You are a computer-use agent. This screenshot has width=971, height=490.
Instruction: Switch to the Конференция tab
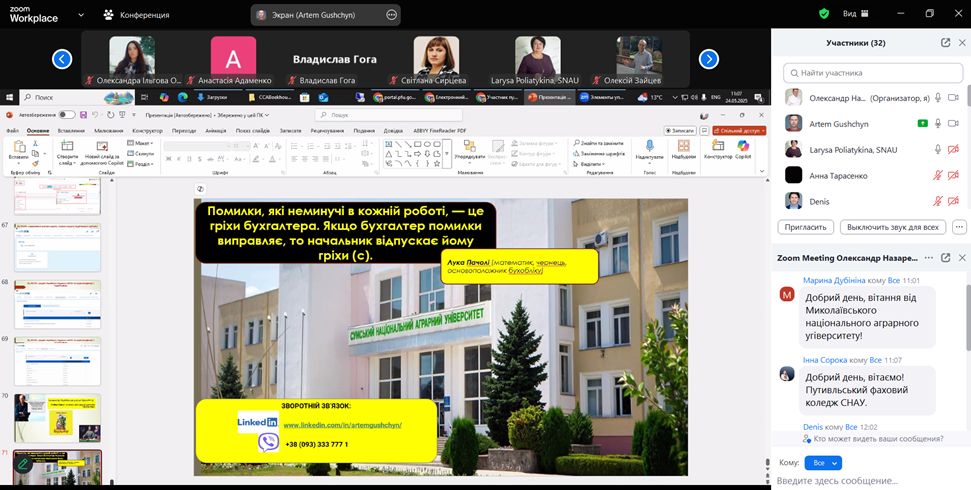pyautogui.click(x=137, y=15)
